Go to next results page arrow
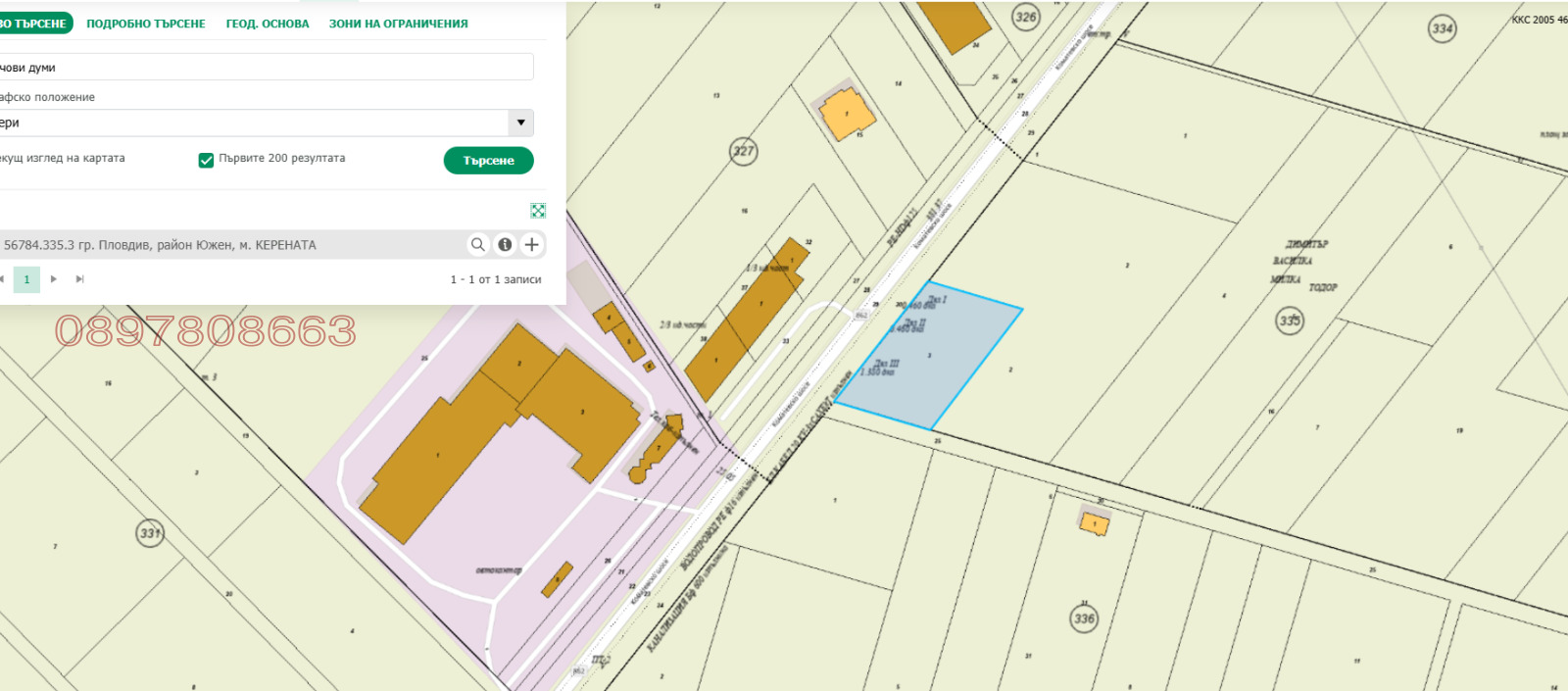Image resolution: width=1568 pixels, height=691 pixels. [x=54, y=279]
